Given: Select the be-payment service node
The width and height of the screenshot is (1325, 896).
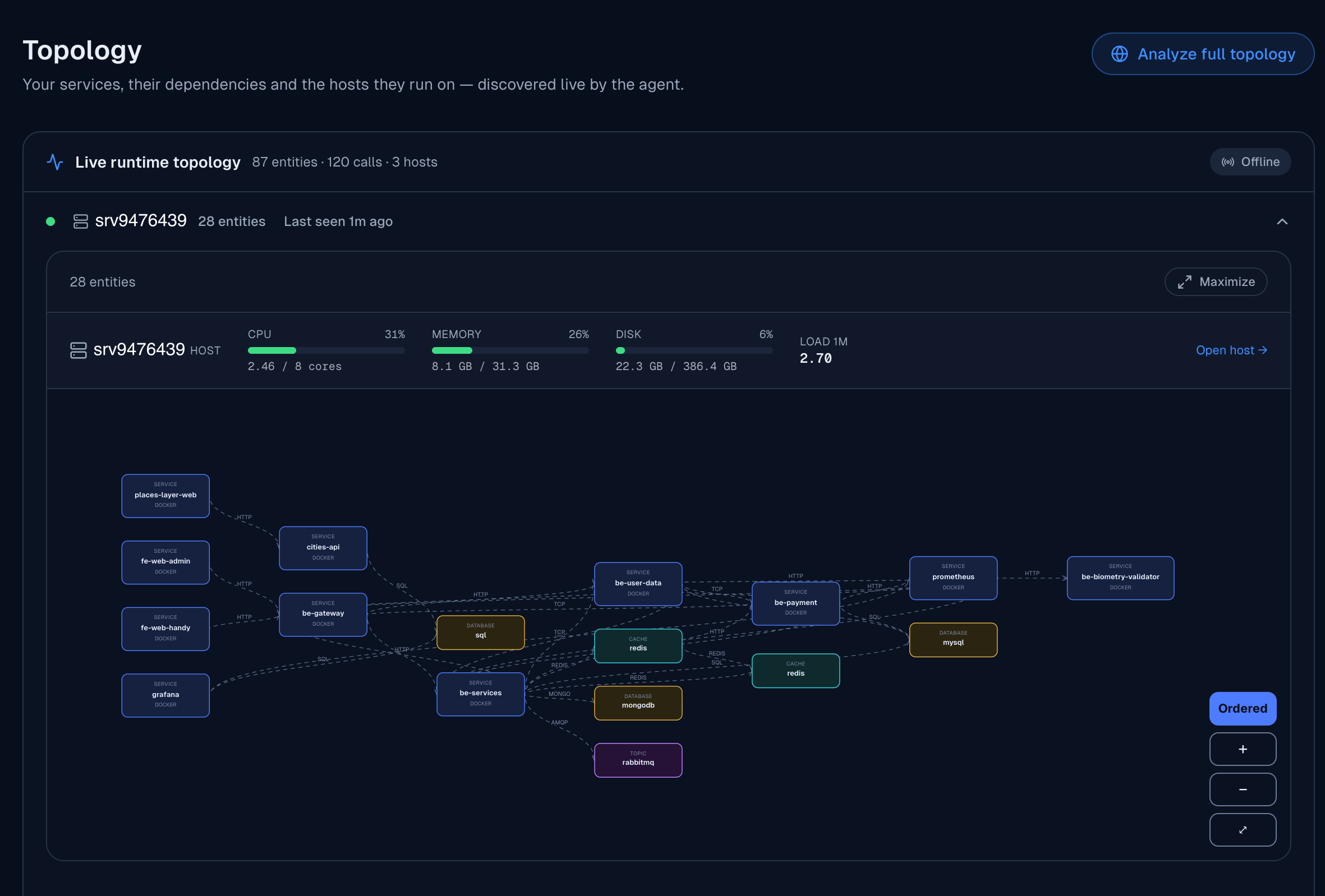Looking at the screenshot, I should (795, 603).
